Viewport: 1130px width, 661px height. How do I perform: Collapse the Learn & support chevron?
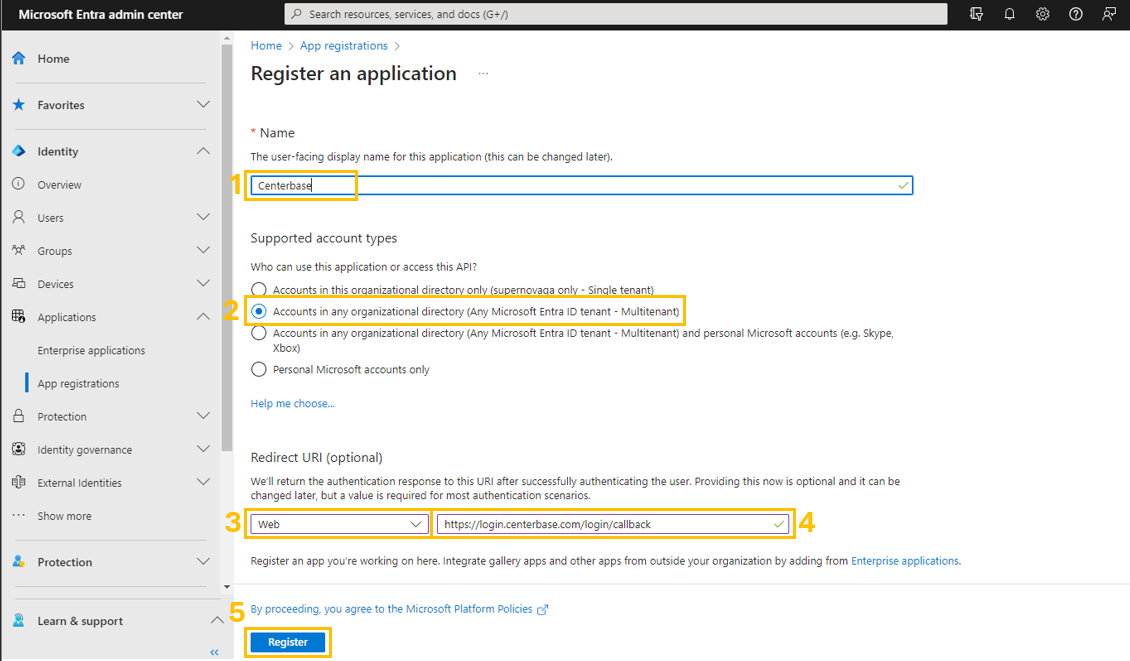216,621
